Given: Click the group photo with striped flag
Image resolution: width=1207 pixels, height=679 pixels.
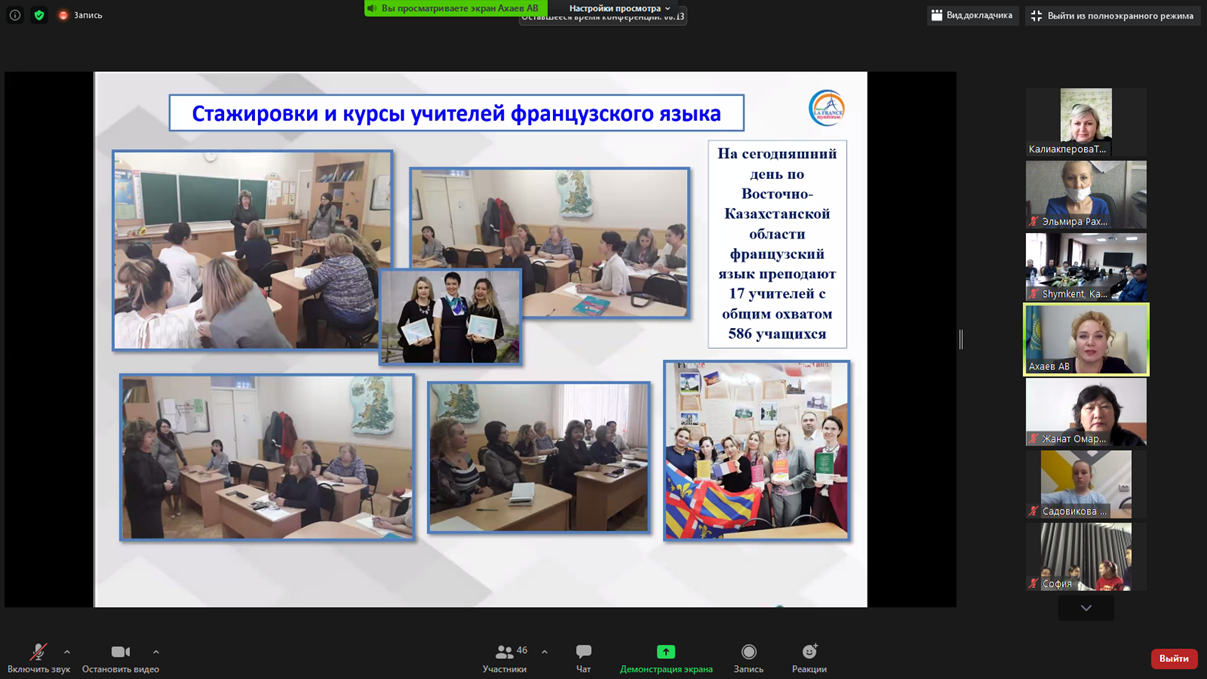Looking at the screenshot, I should (x=757, y=451).
